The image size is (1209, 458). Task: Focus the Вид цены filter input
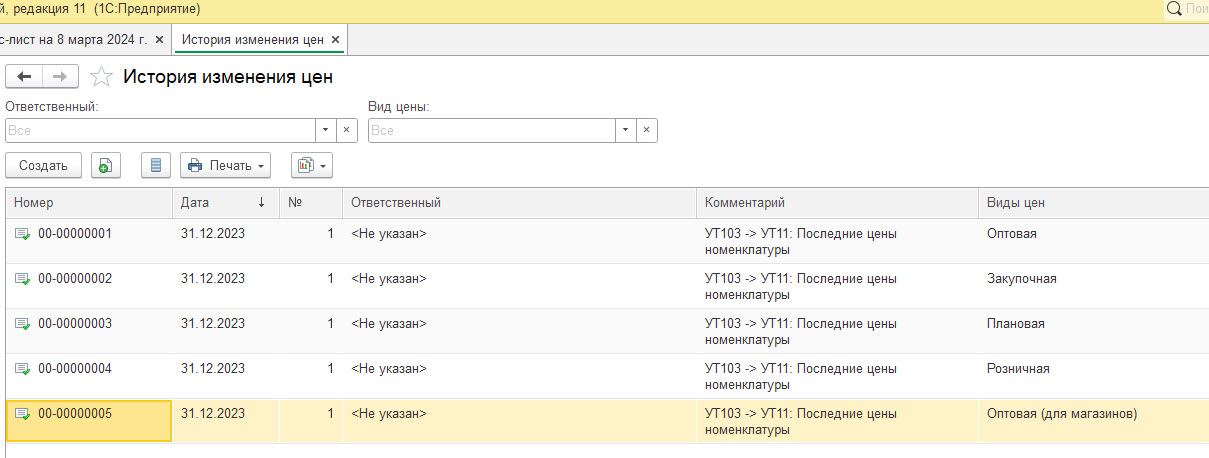[492, 131]
